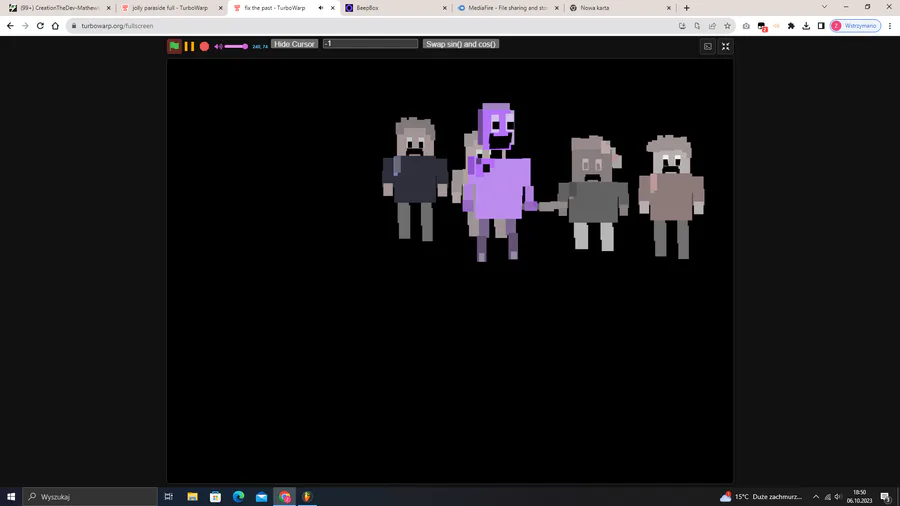
Task: Click the camera screenshot extension icon
Action: (x=746, y=26)
